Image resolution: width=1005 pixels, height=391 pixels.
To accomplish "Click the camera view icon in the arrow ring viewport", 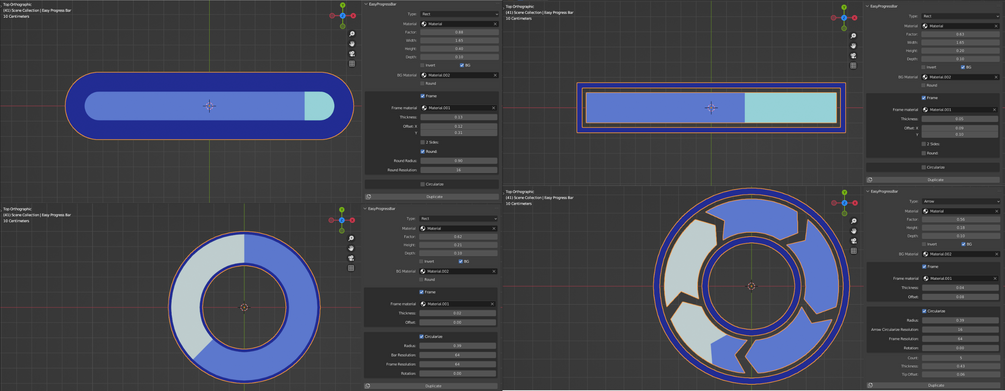I will coord(854,240).
